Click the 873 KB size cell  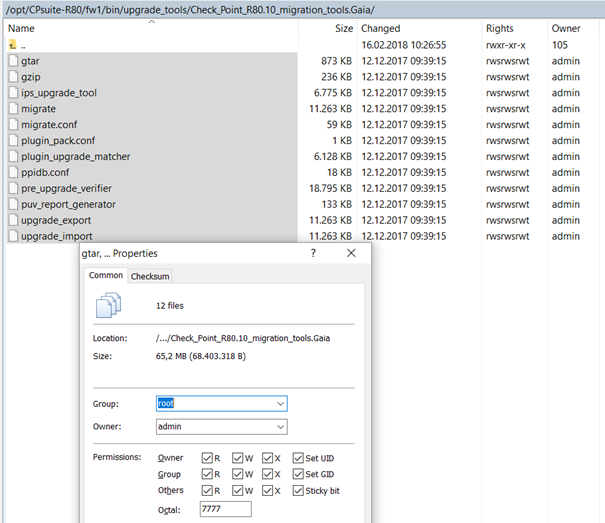click(x=336, y=61)
